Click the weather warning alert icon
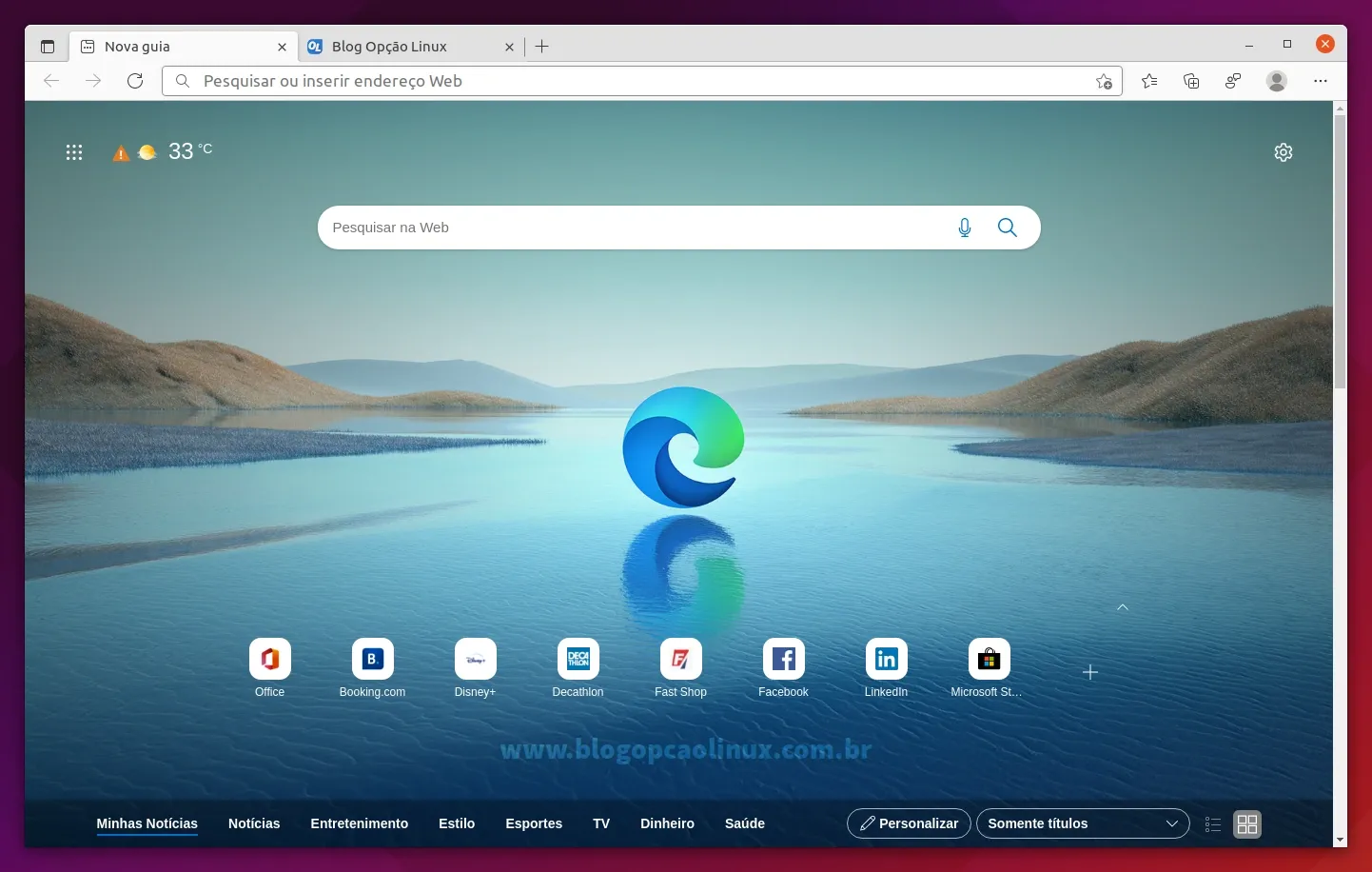1372x872 pixels. coord(121,152)
